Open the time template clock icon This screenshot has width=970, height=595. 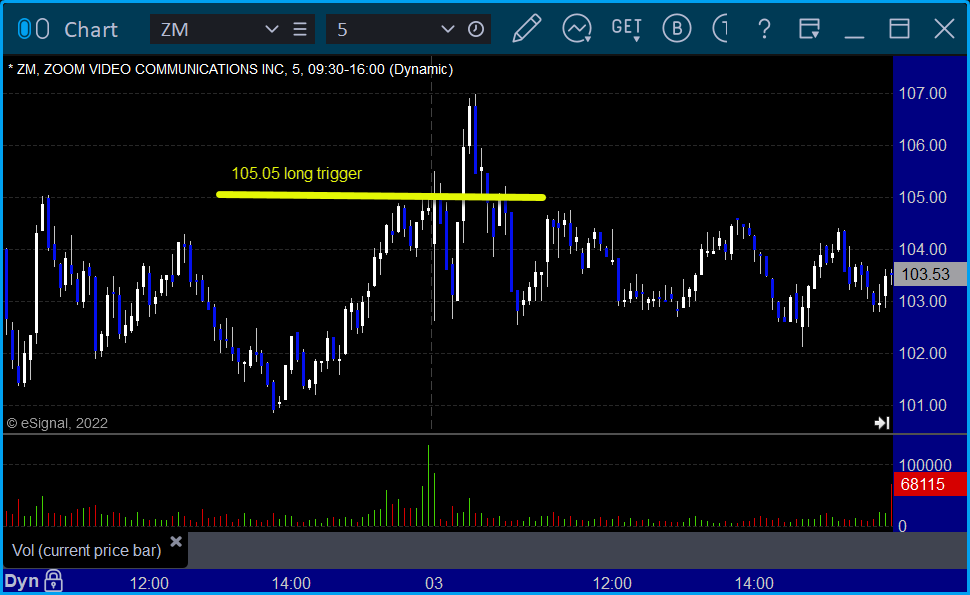pyautogui.click(x=476, y=29)
